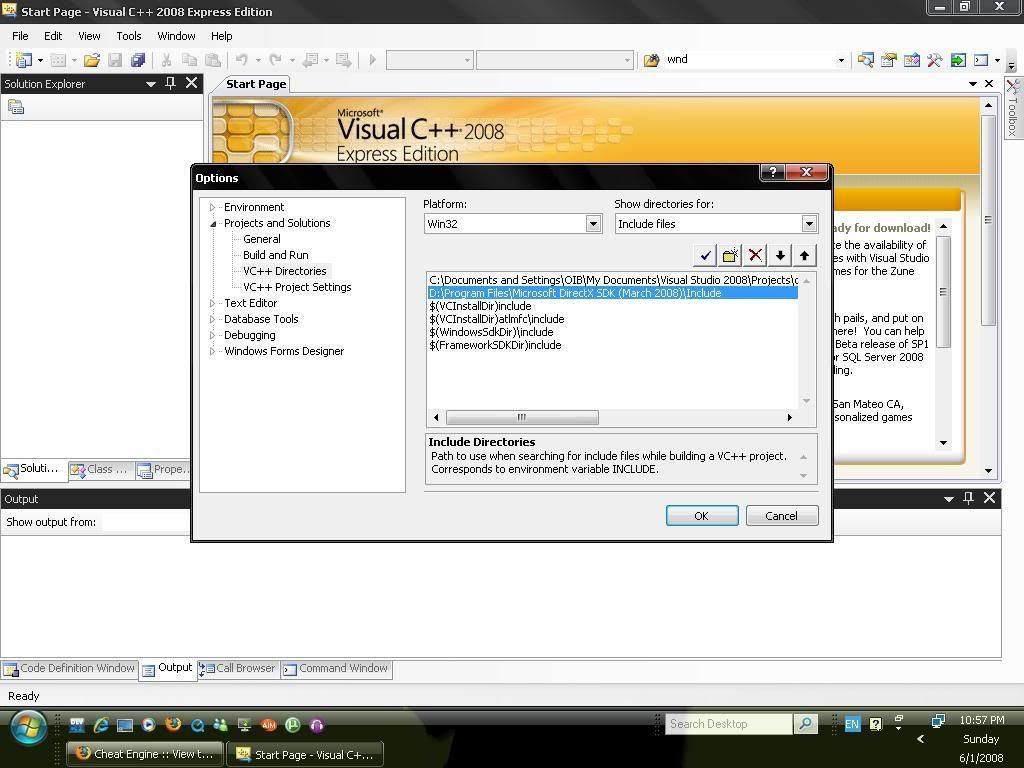The image size is (1024, 768).
Task: Switch to the Code Definition Window tab
Action: 69,669
